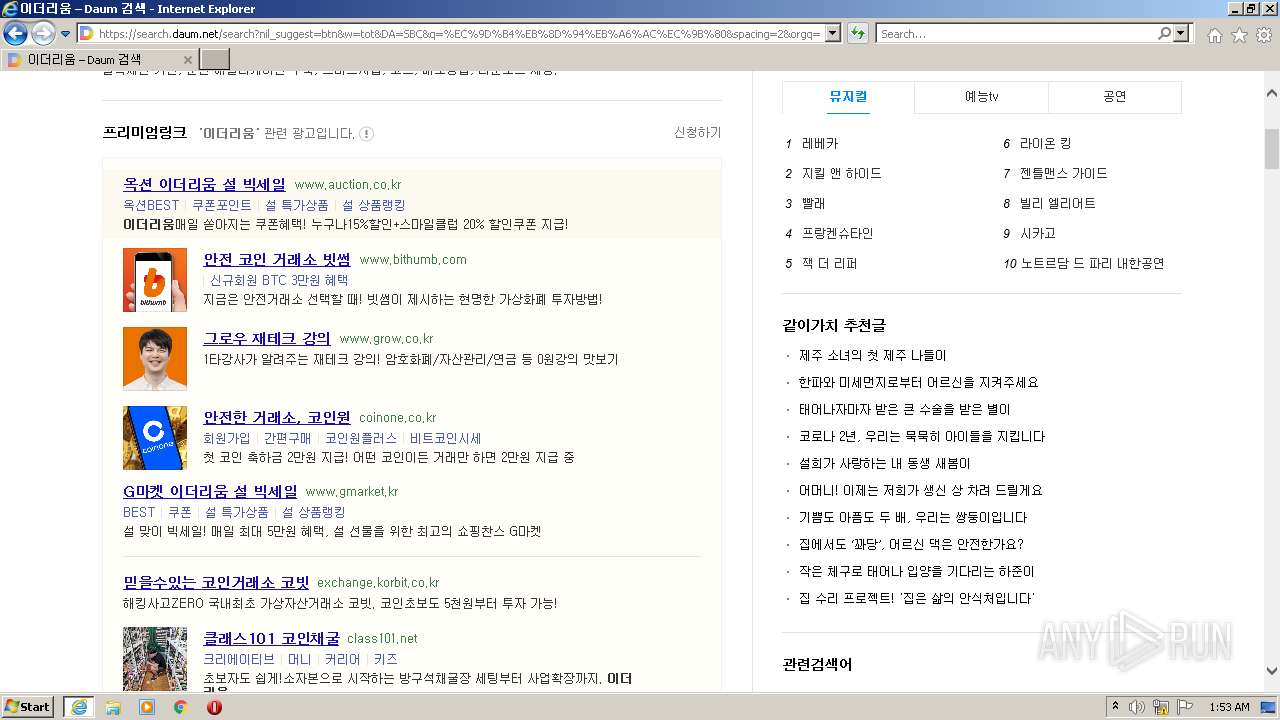Viewport: 1280px width, 720px height.
Task: Click the IE forward navigation button
Action: (43, 33)
